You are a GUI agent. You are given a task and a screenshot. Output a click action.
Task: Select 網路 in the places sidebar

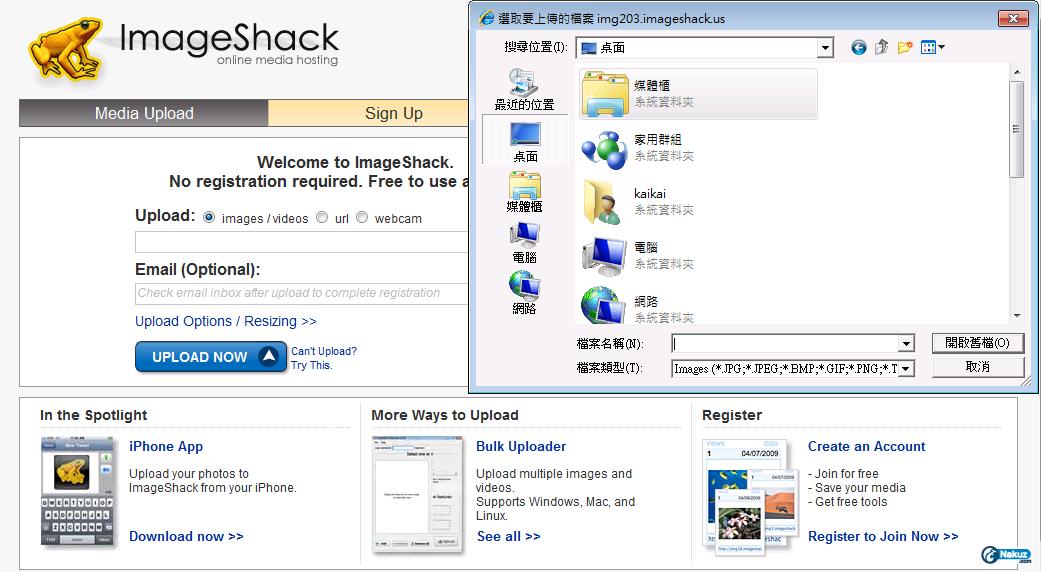(524, 293)
